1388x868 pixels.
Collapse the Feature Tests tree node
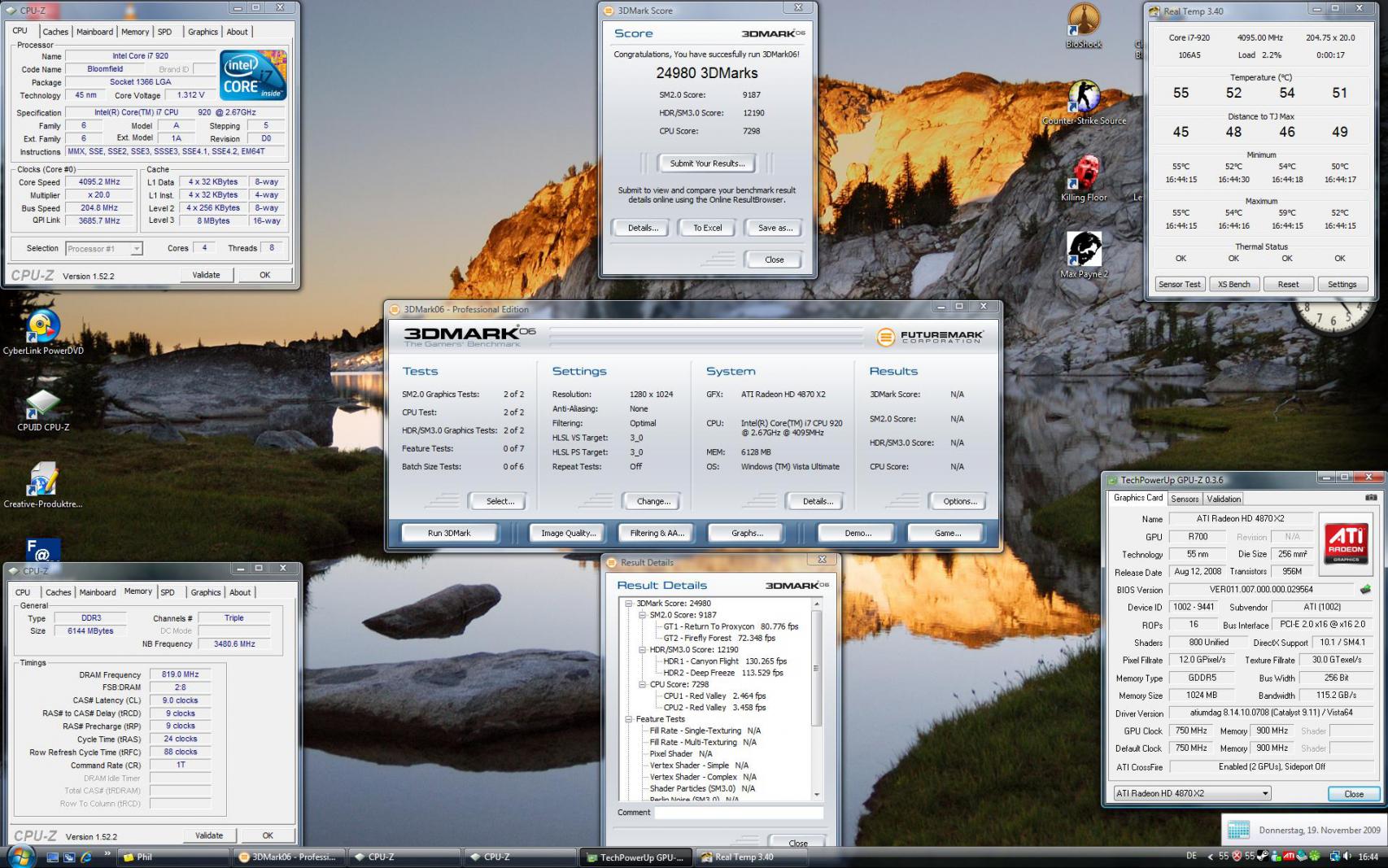(x=629, y=719)
